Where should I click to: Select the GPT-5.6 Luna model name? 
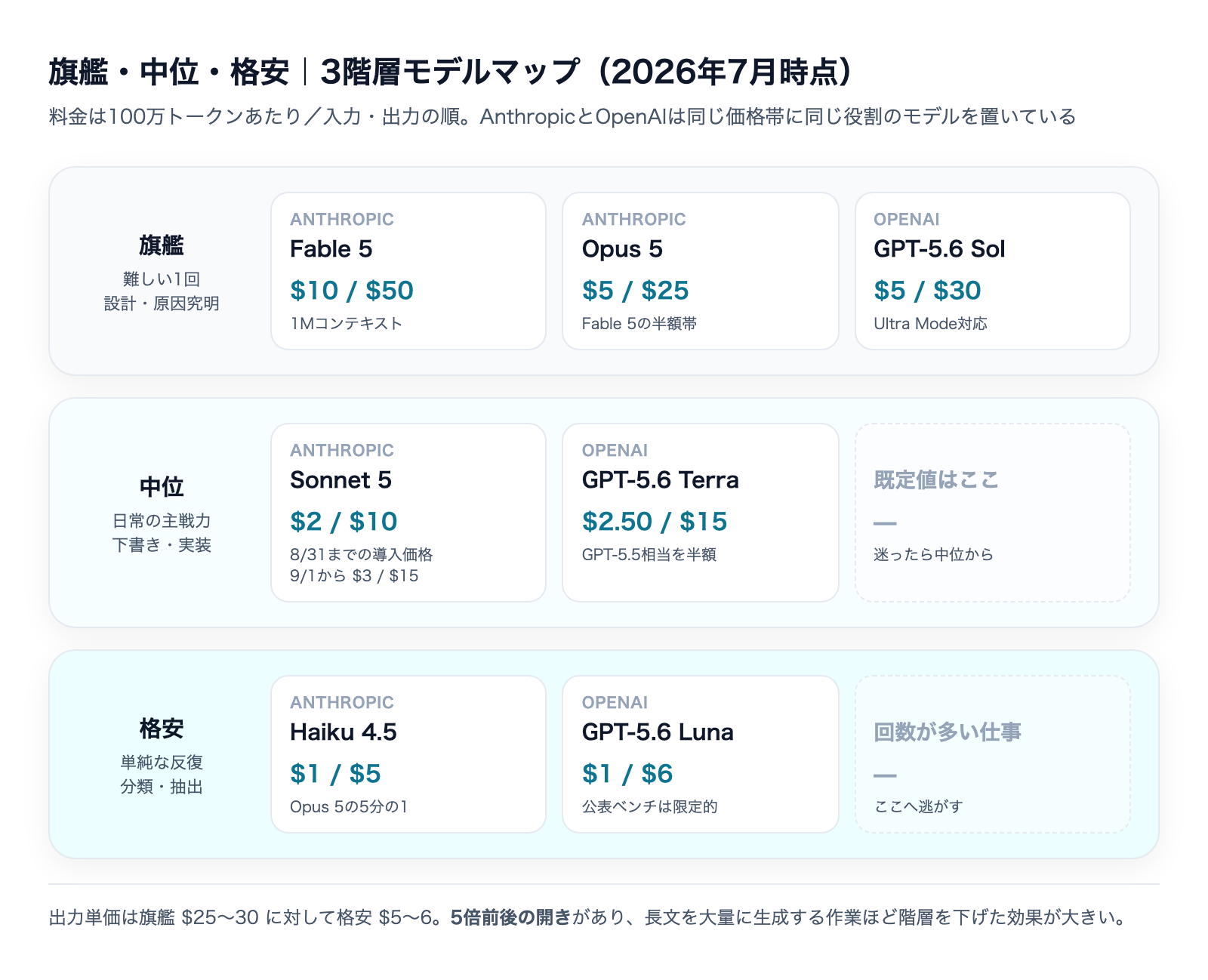pos(658,732)
